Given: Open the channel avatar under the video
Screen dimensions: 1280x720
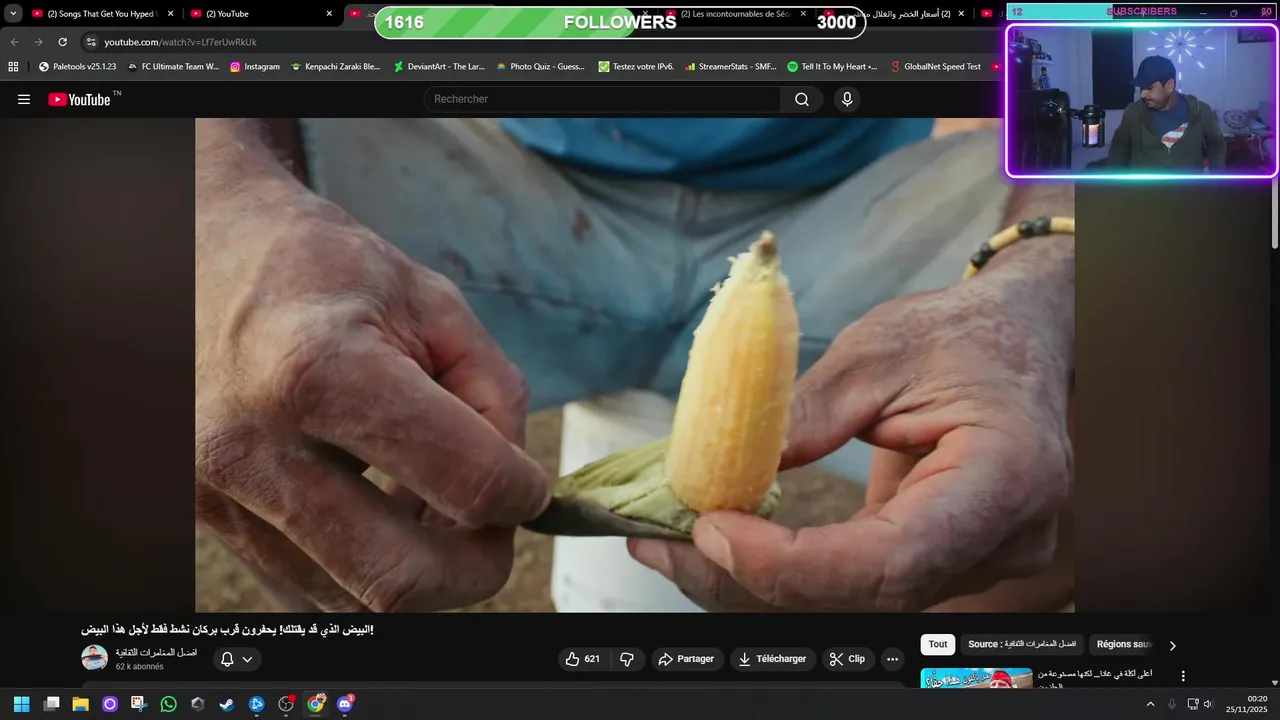Looking at the screenshot, I should coord(94,658).
